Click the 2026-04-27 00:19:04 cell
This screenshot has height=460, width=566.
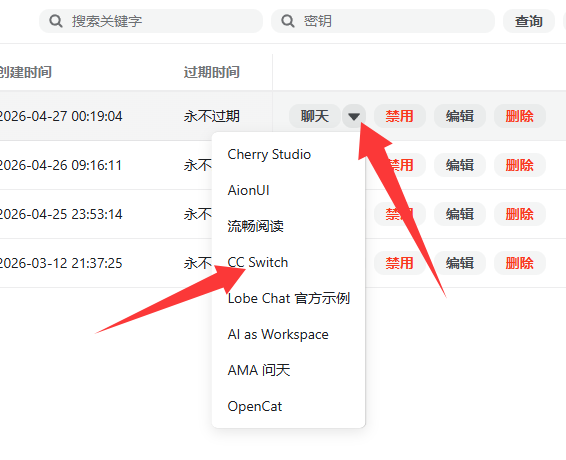click(61, 116)
